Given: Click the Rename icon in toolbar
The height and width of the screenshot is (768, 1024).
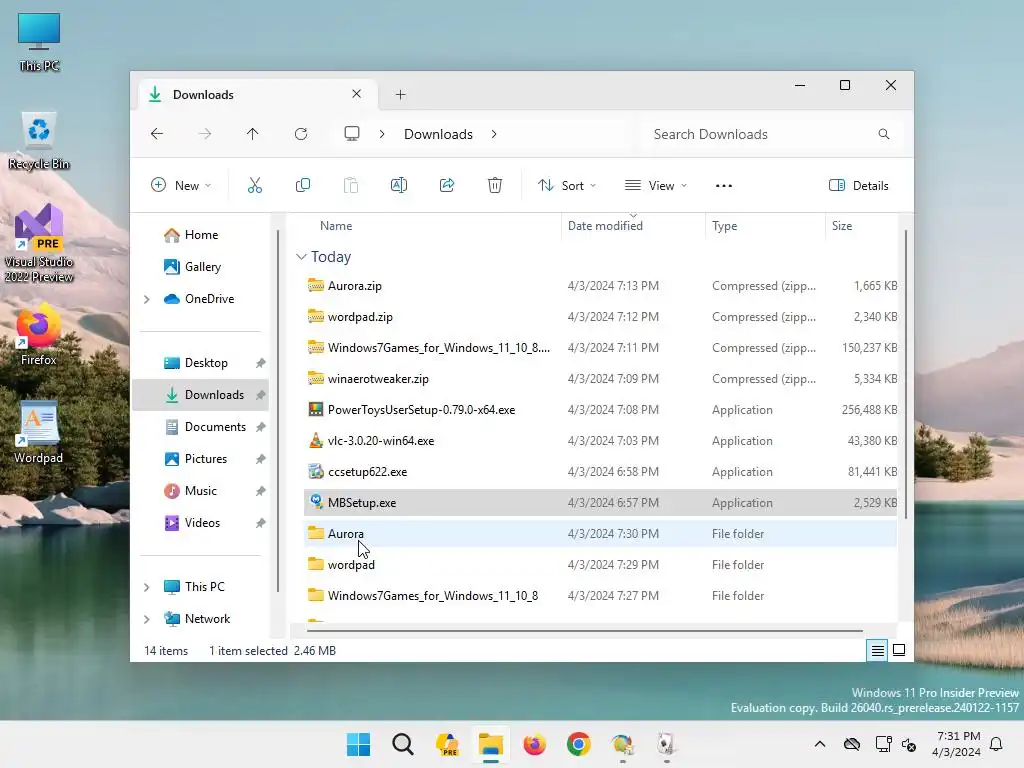Looking at the screenshot, I should coord(398,185).
